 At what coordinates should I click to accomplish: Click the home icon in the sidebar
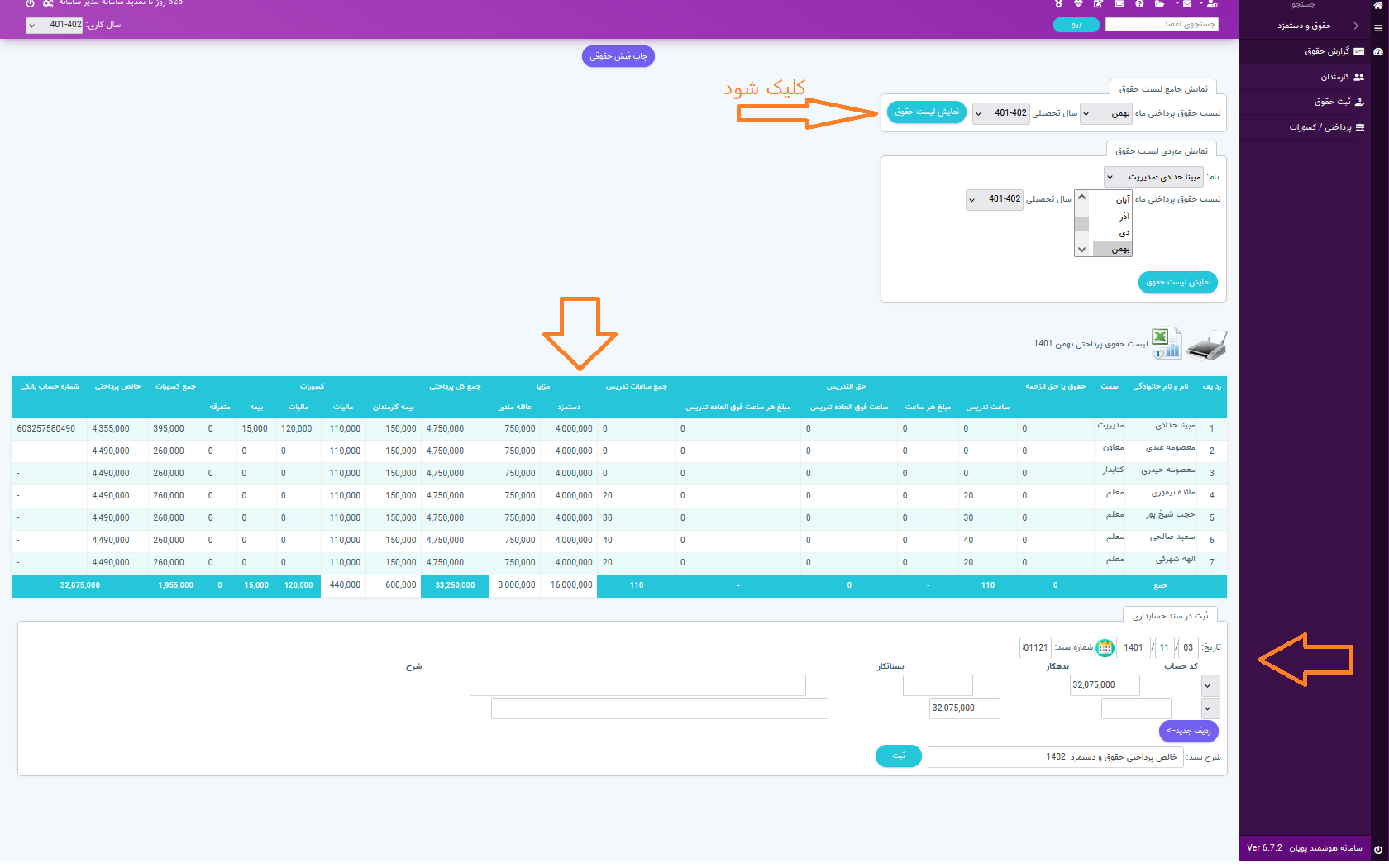pos(1378,5)
